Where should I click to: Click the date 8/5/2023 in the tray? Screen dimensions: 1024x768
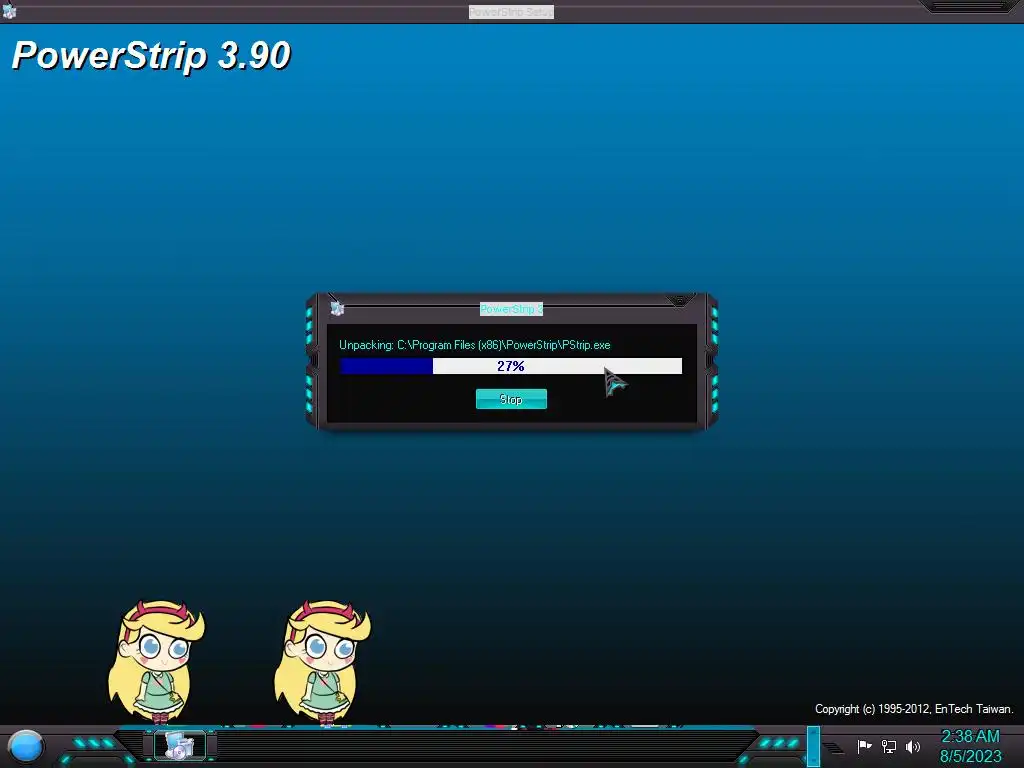(x=970, y=757)
